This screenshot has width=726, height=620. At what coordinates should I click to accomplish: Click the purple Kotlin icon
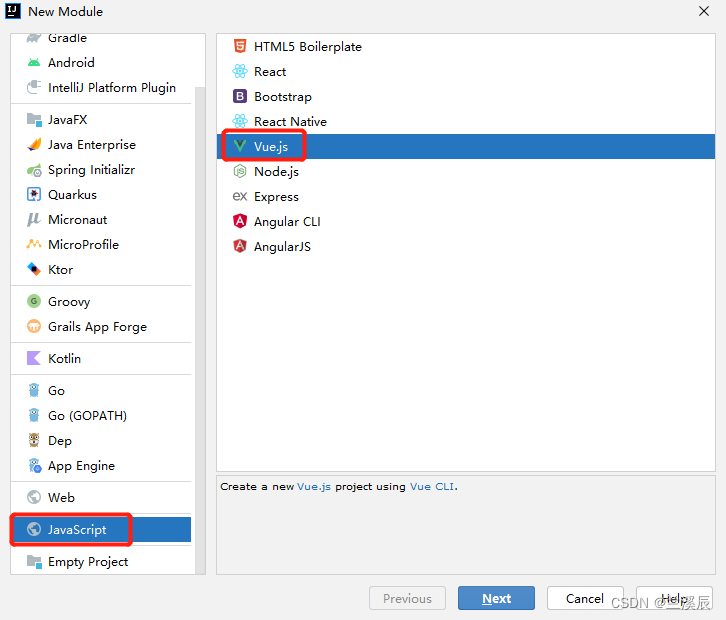tap(34, 358)
